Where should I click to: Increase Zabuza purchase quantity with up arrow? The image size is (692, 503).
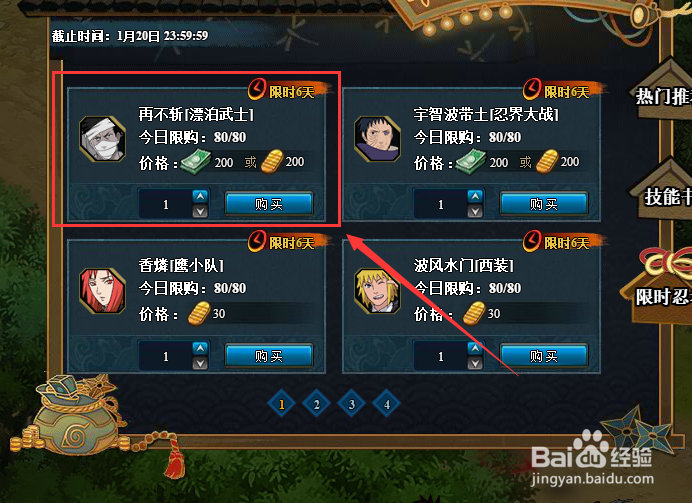[200, 196]
